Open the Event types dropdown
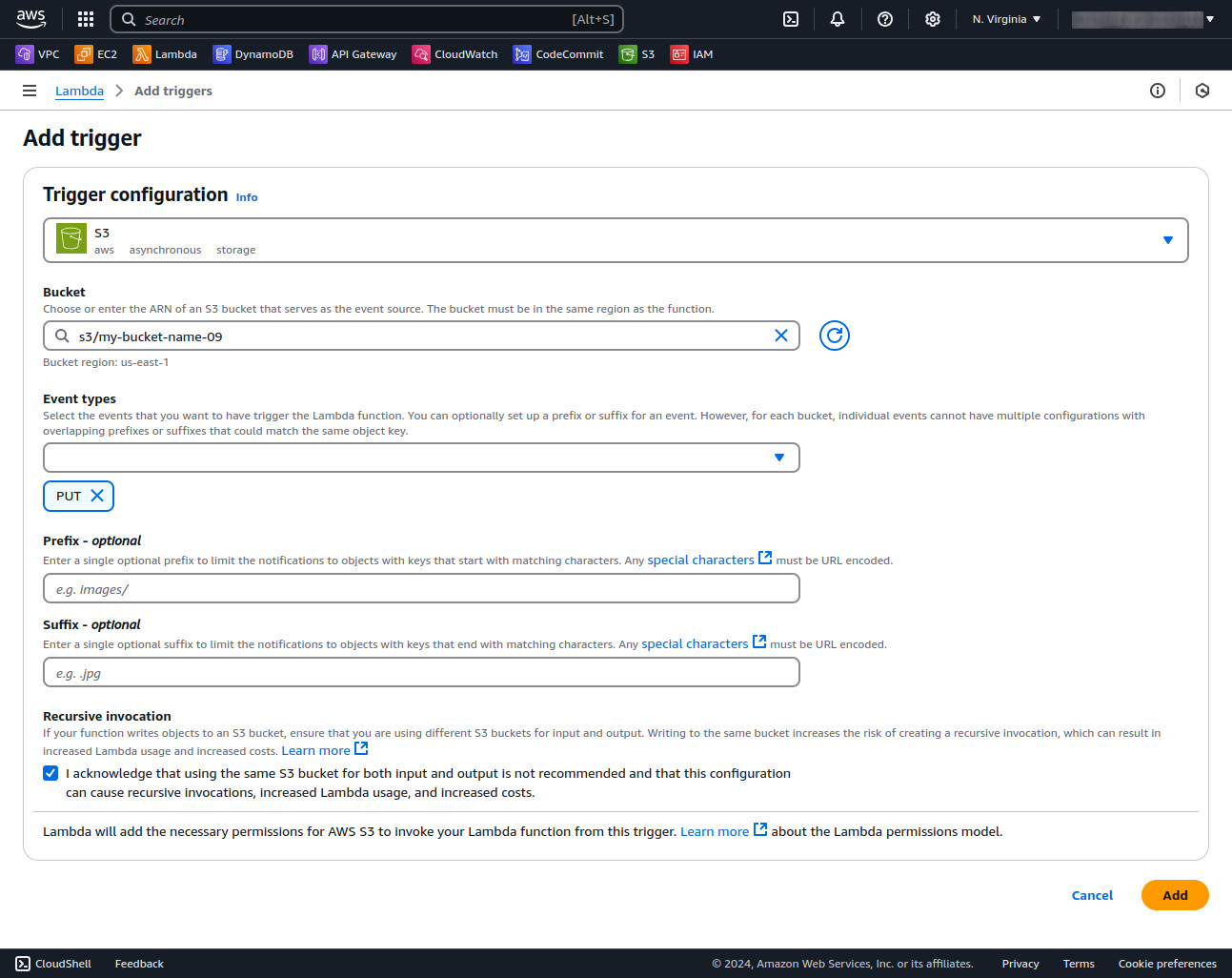 421,458
